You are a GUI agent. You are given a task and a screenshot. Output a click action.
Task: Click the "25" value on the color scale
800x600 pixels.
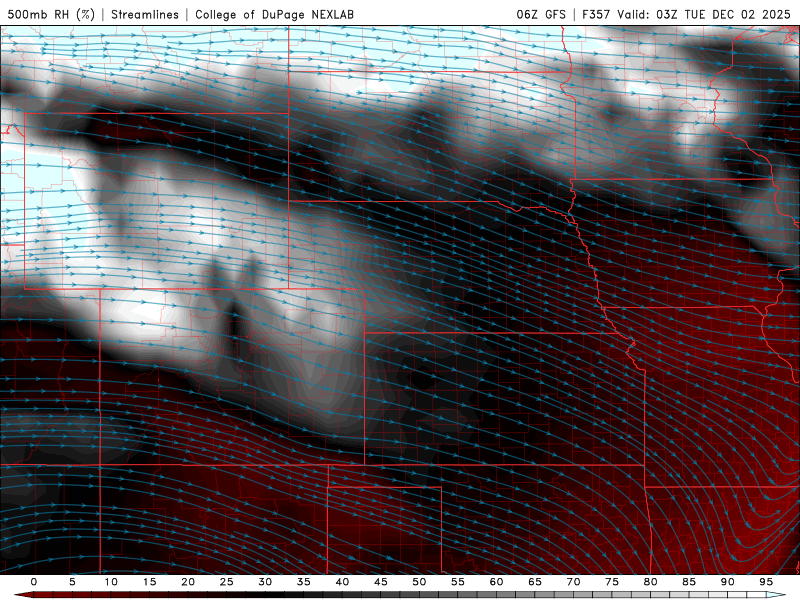(x=227, y=582)
